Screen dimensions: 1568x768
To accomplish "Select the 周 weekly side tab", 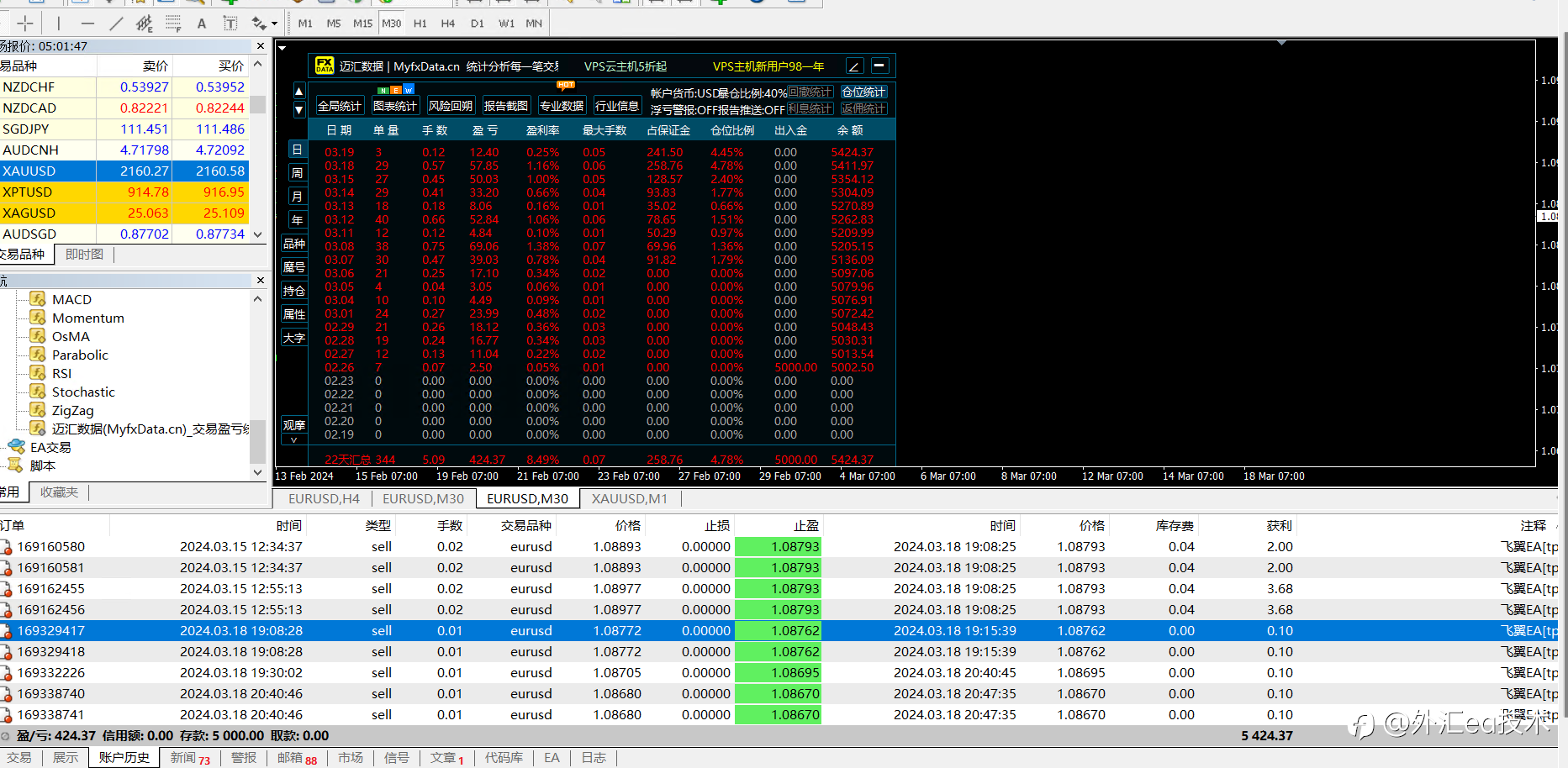I will 297,173.
